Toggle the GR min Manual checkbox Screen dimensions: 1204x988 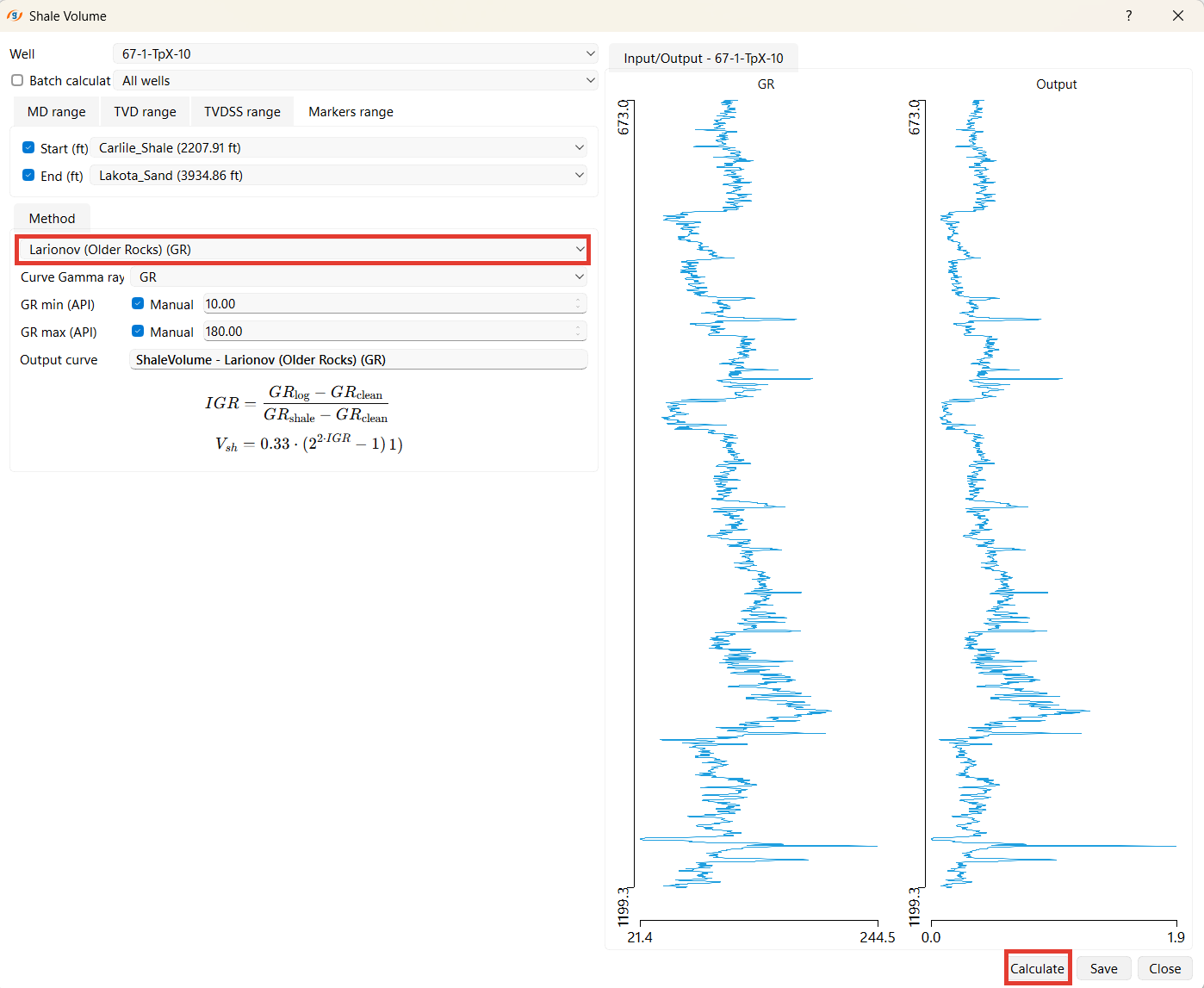(138, 304)
